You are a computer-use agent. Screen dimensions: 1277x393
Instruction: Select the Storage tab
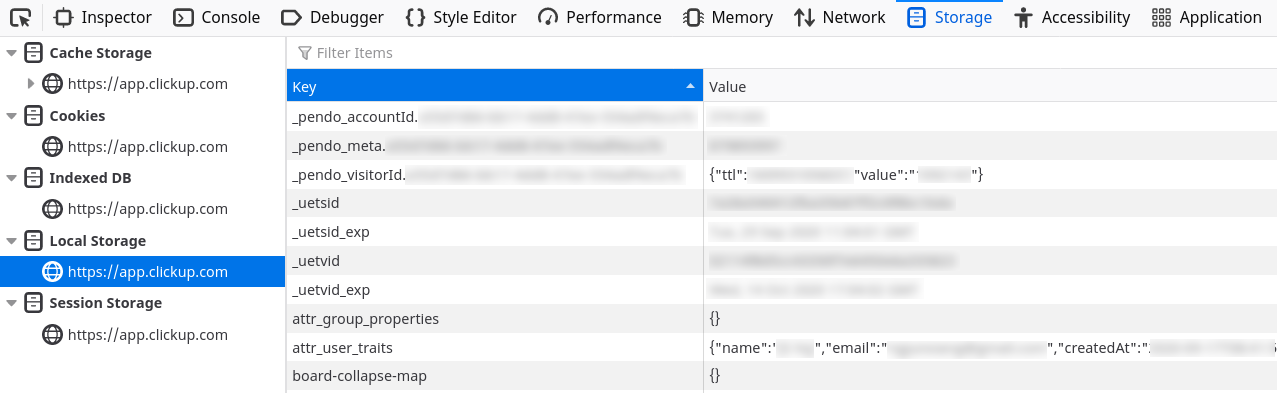pos(950,17)
